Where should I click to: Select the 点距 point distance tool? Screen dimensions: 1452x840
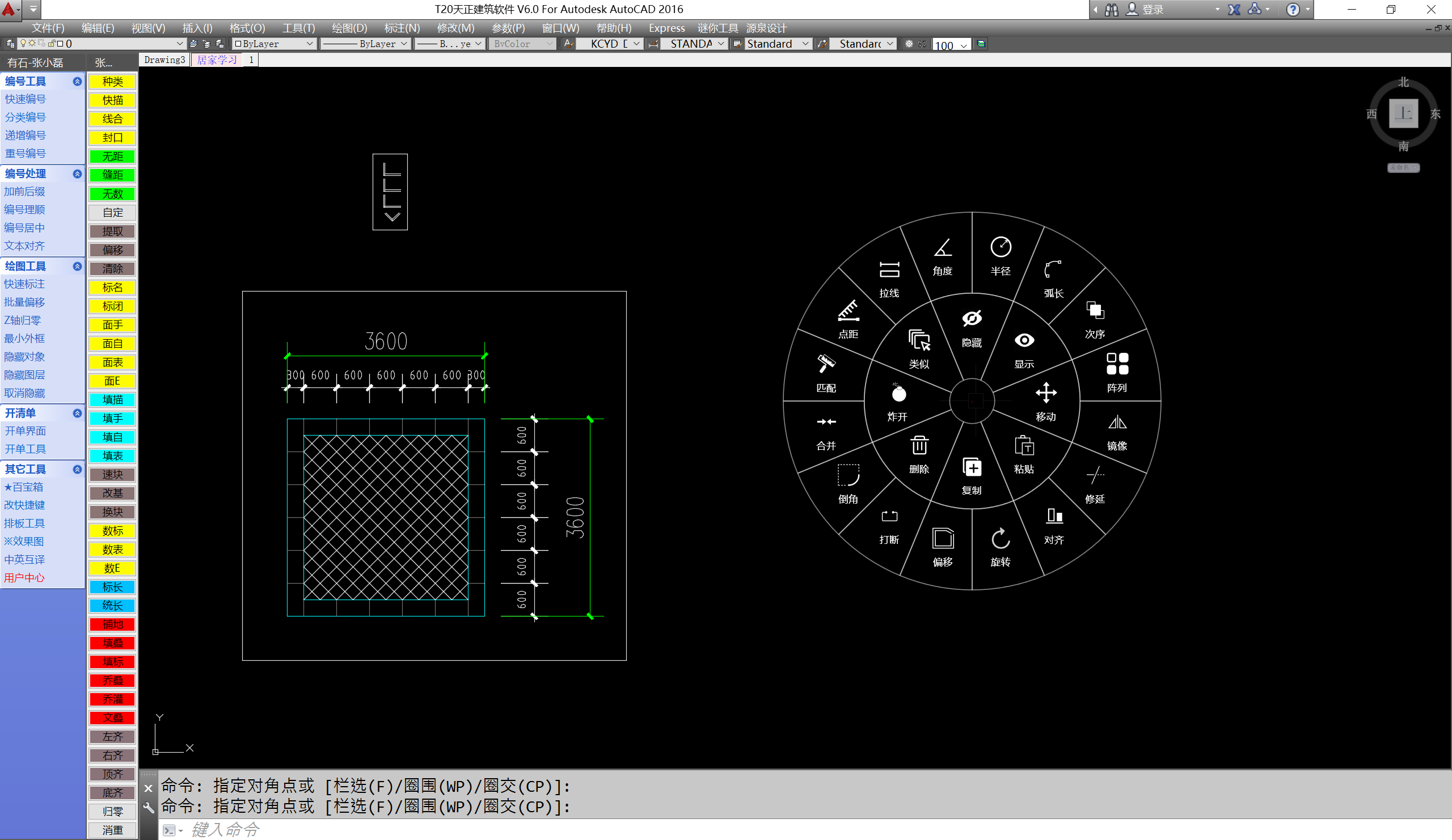tap(848, 320)
